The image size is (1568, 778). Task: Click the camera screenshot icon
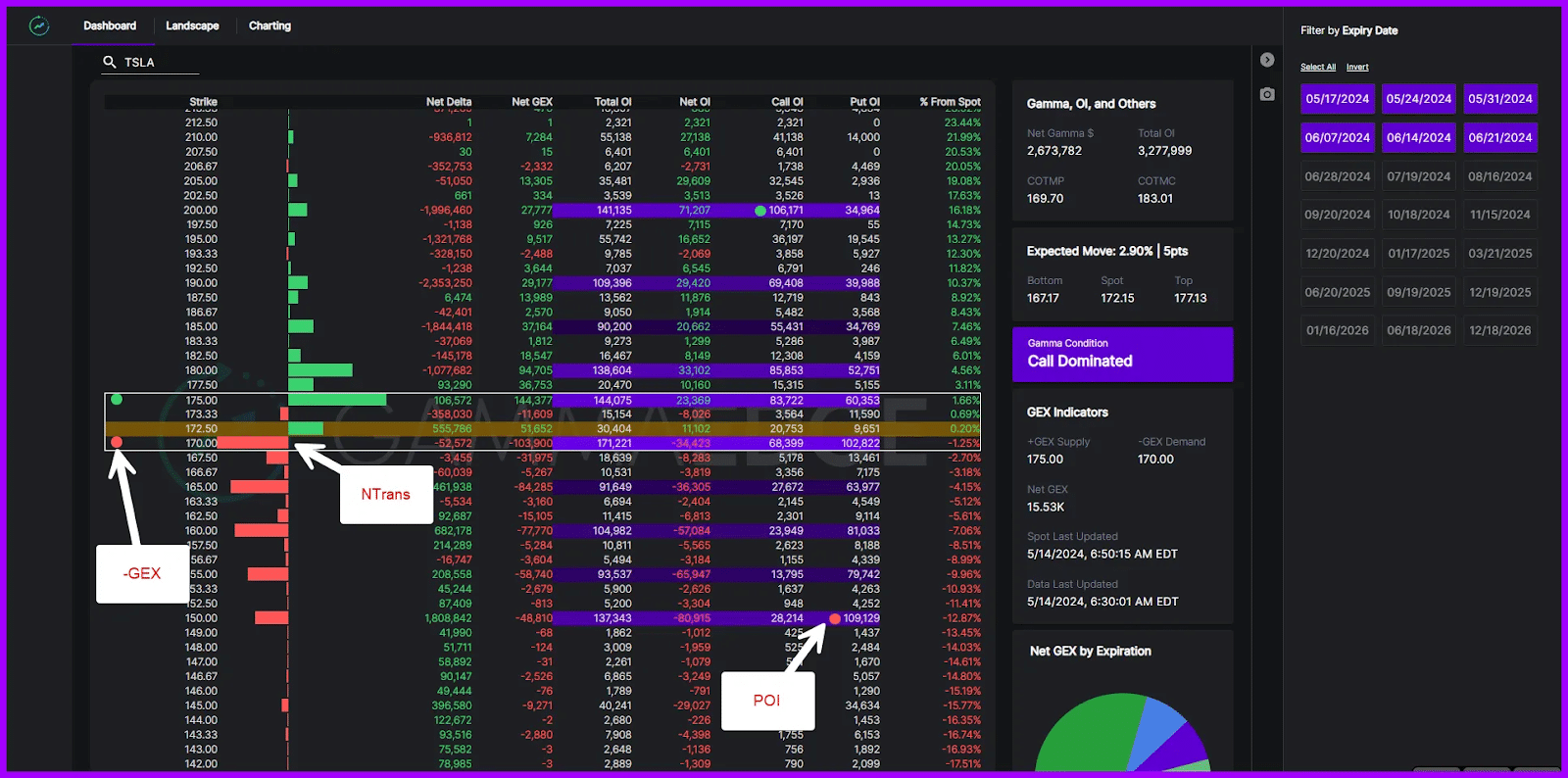[x=1267, y=94]
